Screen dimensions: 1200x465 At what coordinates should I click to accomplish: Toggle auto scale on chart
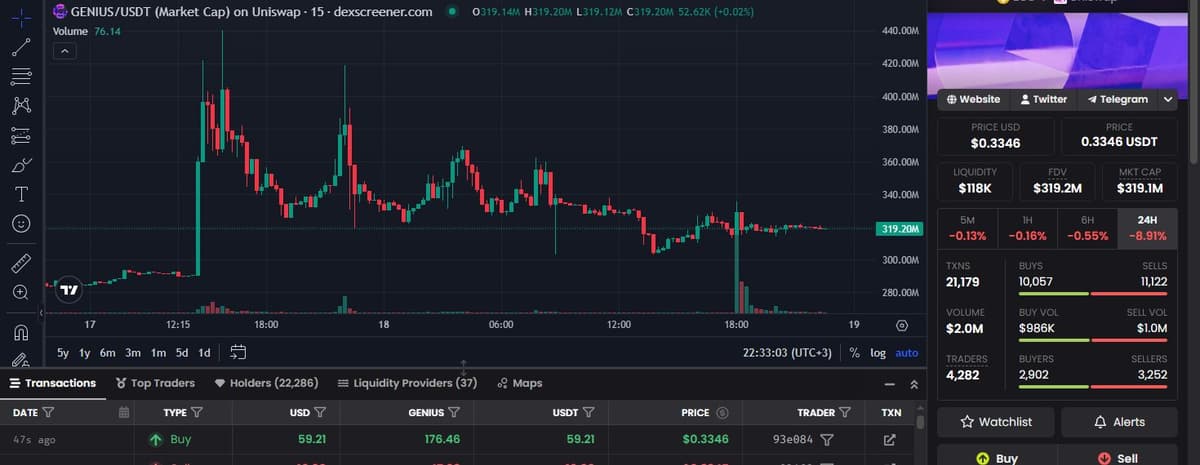pyautogui.click(x=906, y=352)
